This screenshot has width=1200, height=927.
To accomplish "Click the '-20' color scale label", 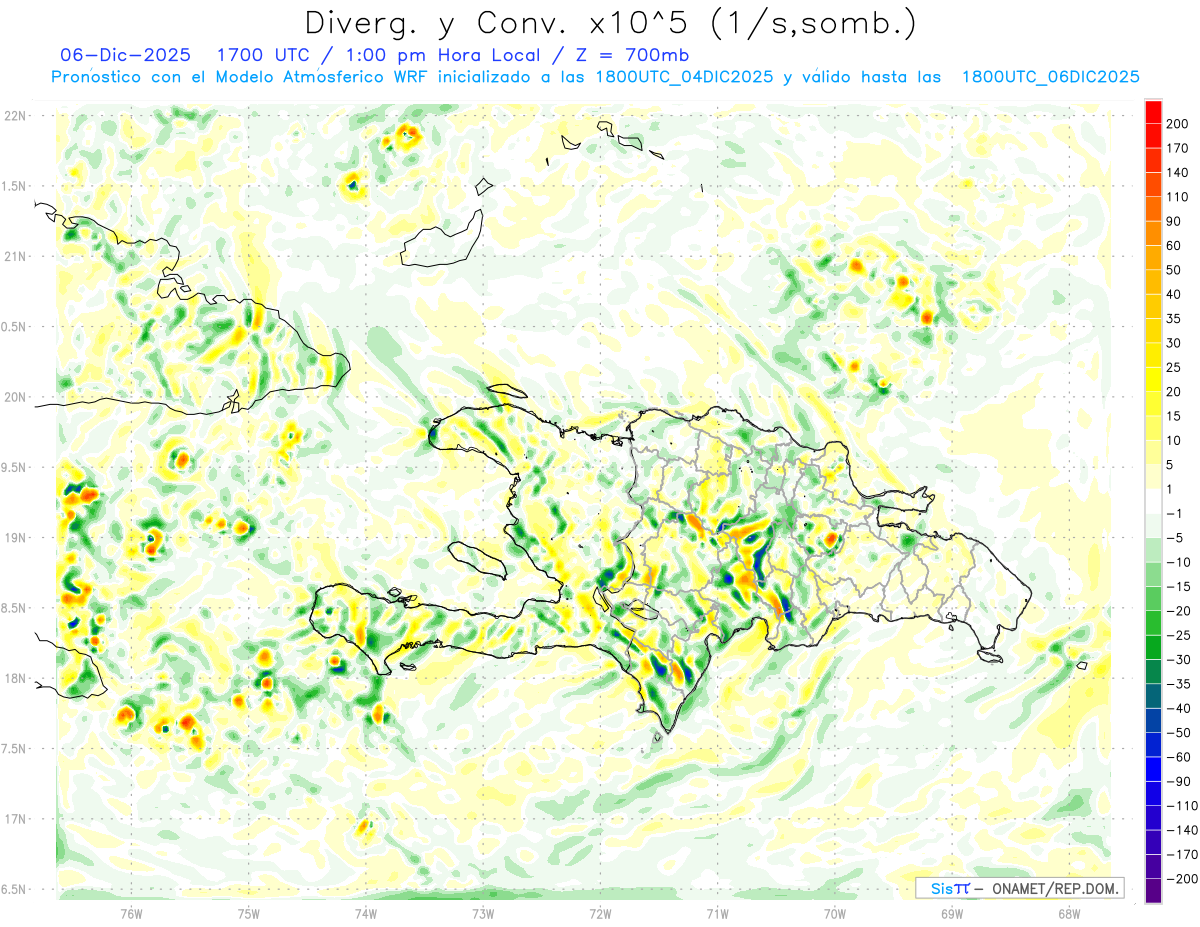I will pos(1178,611).
